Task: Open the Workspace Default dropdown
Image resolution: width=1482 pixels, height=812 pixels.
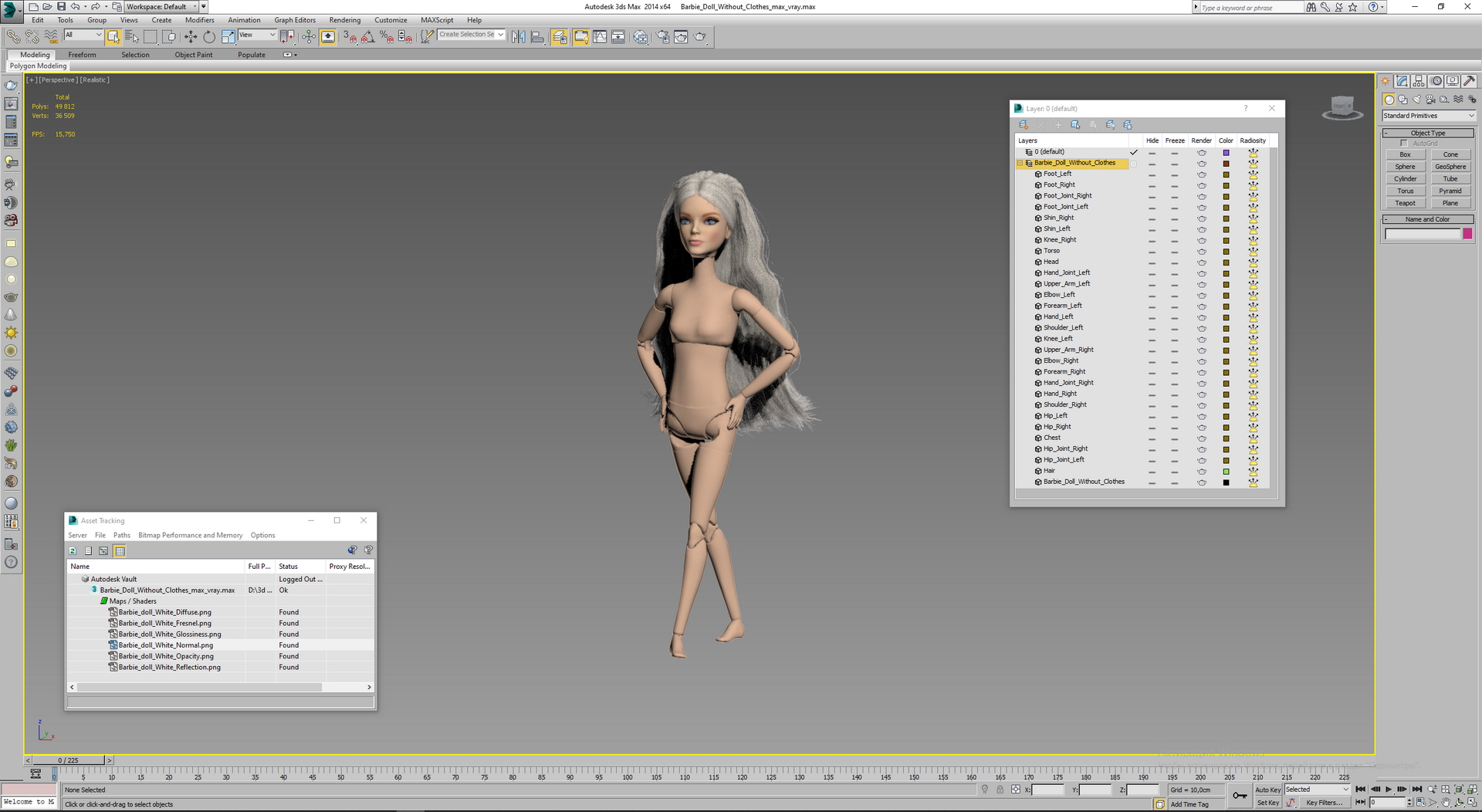Action: pyautogui.click(x=161, y=7)
